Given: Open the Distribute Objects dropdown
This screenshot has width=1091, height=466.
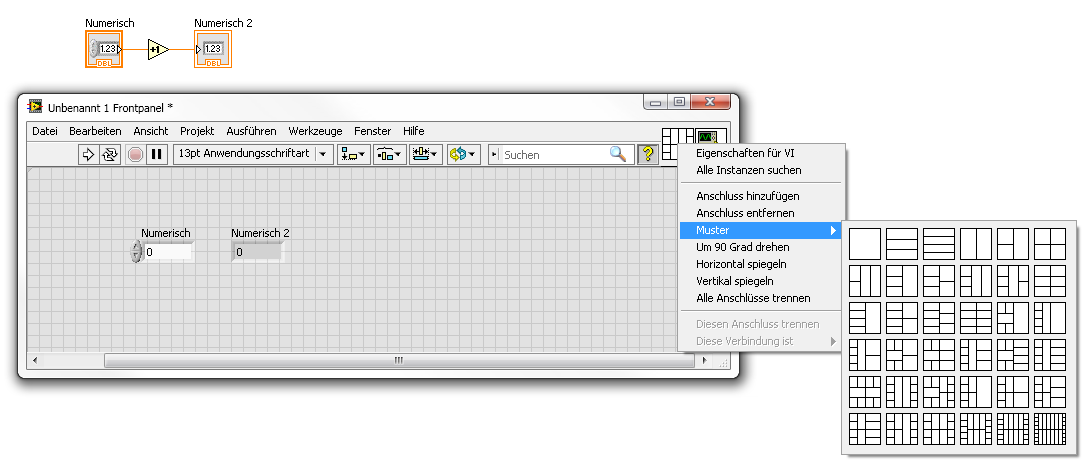Looking at the screenshot, I should [390, 154].
